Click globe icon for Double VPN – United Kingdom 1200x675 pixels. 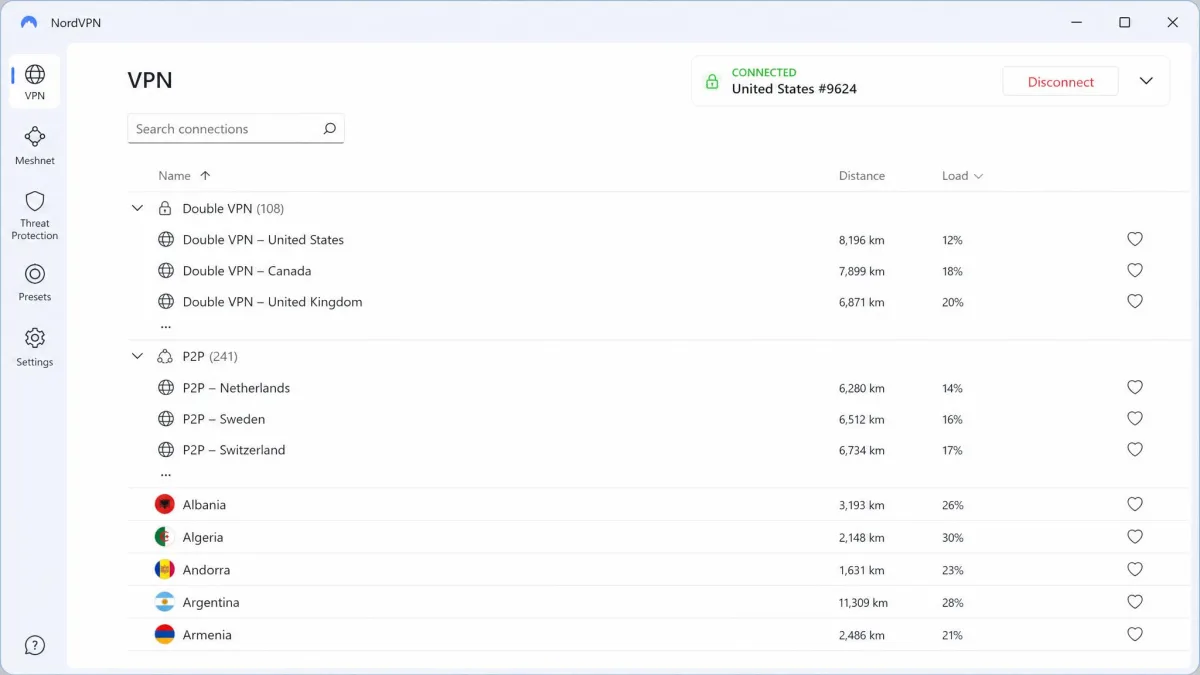pos(166,301)
